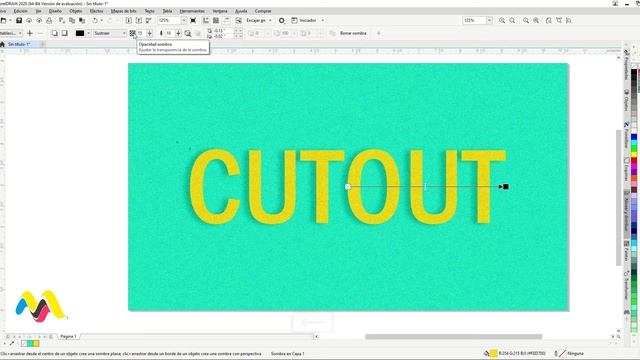Open the Mapas de bits menu
640x360 pixels.
click(124, 11)
